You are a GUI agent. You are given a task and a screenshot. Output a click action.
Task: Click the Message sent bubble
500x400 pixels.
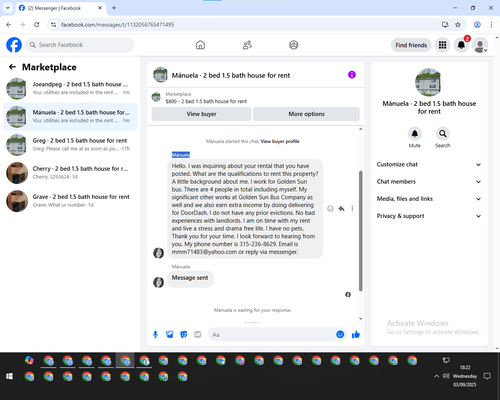[190, 278]
